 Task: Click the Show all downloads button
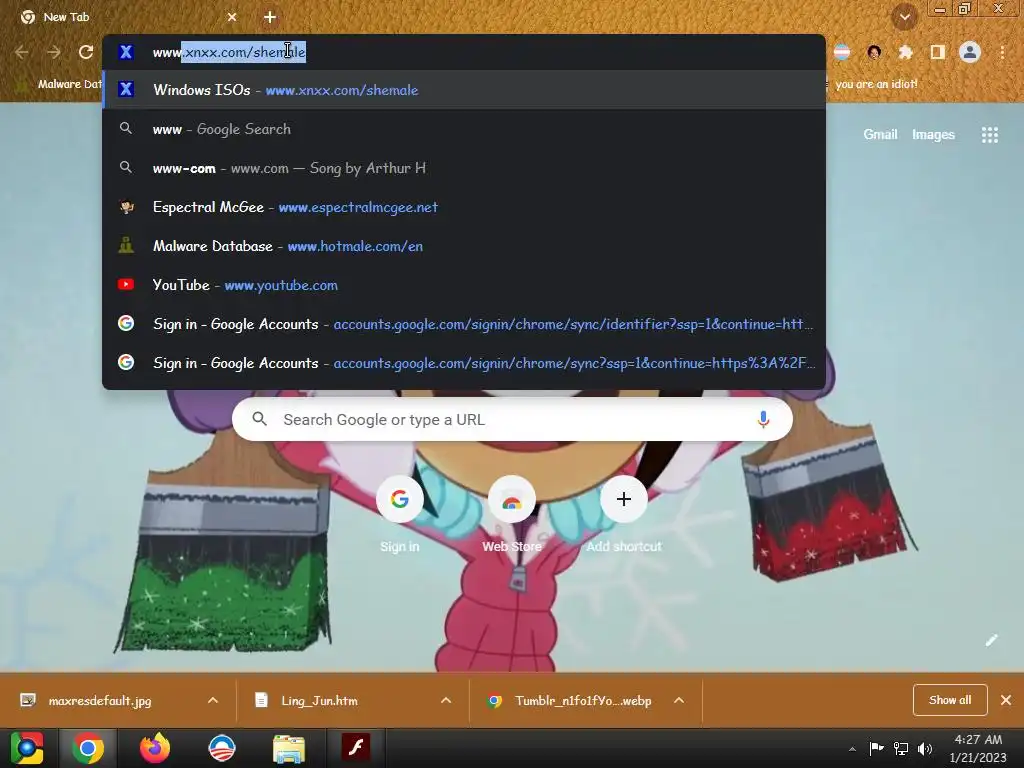950,700
